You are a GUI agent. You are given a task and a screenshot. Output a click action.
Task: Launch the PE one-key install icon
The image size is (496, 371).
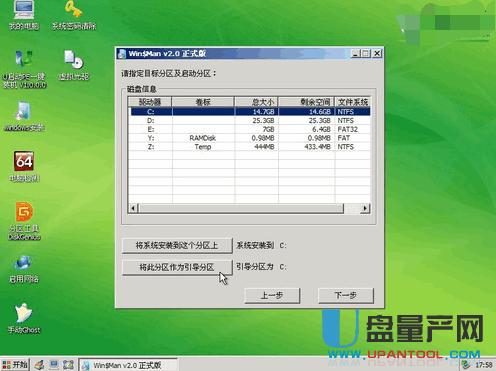click(24, 69)
